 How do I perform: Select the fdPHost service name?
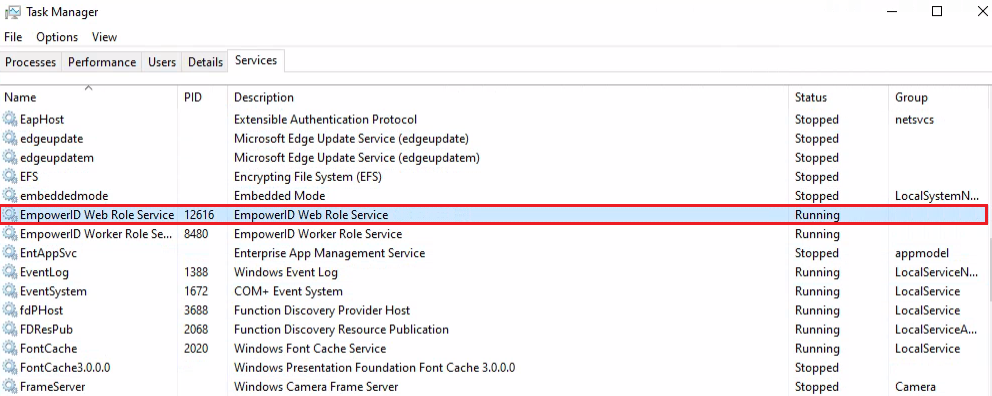coord(41,311)
